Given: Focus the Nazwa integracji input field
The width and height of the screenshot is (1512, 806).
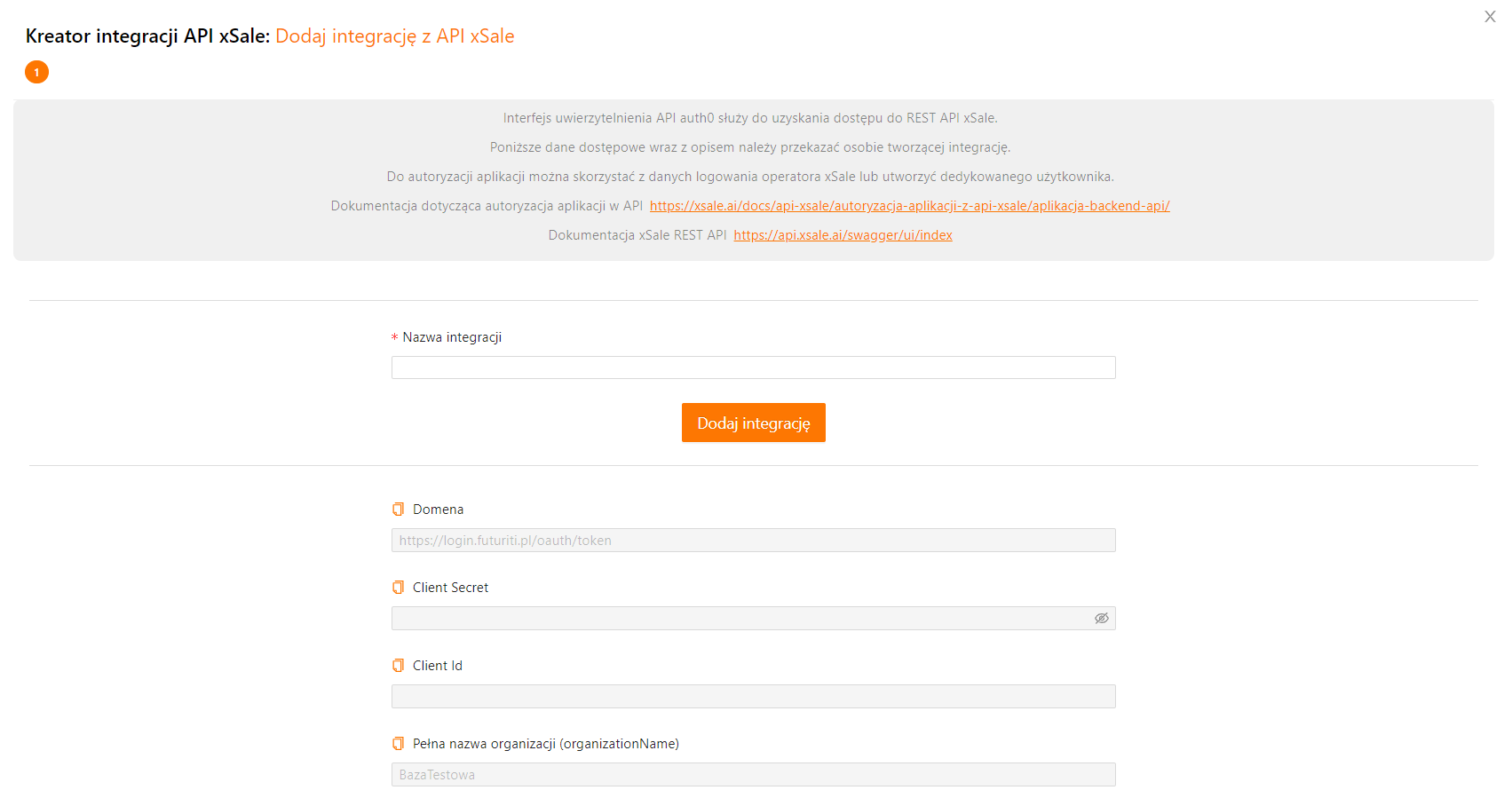Looking at the screenshot, I should pyautogui.click(x=753, y=367).
